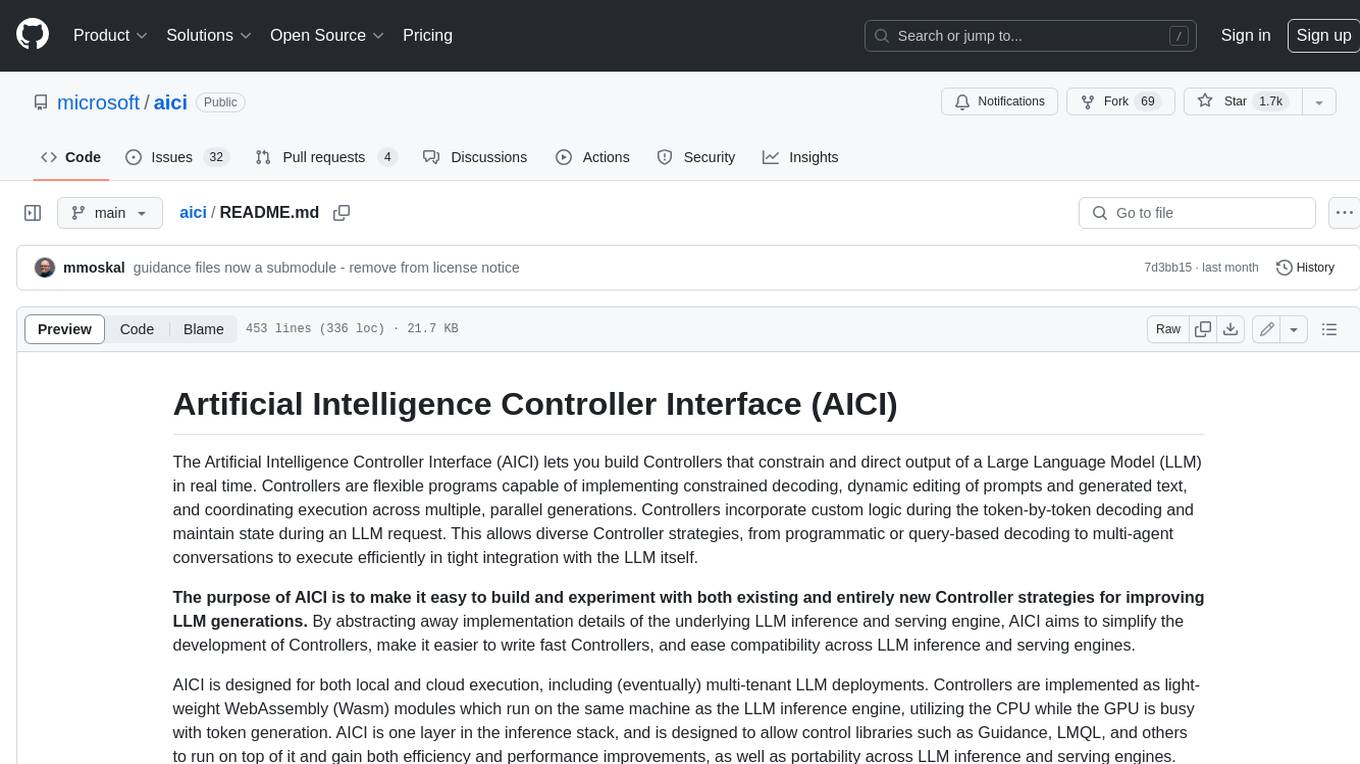Select the Blame view
1360x764 pixels.
203,329
